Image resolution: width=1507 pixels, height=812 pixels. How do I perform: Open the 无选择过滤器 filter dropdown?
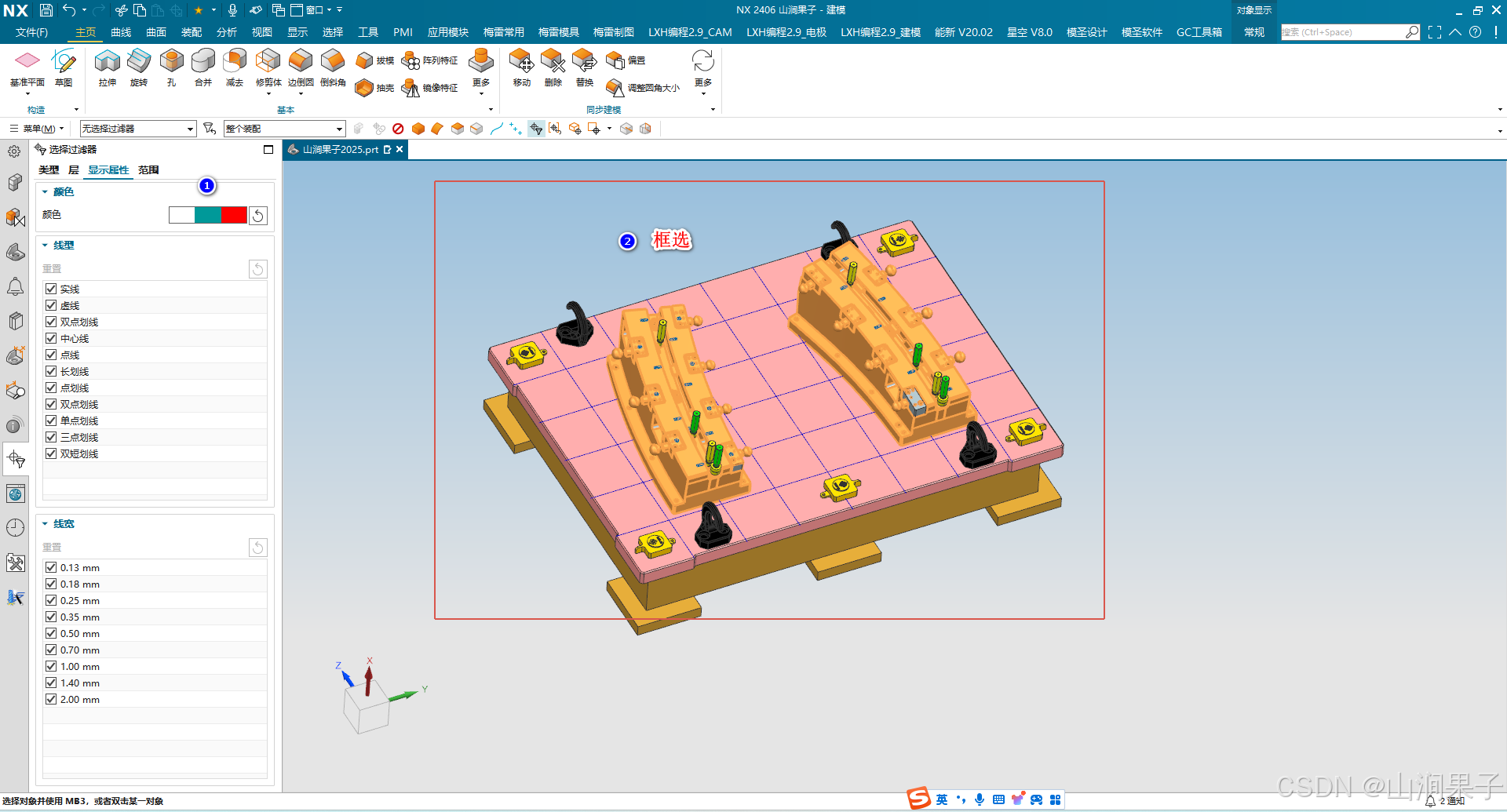point(138,129)
